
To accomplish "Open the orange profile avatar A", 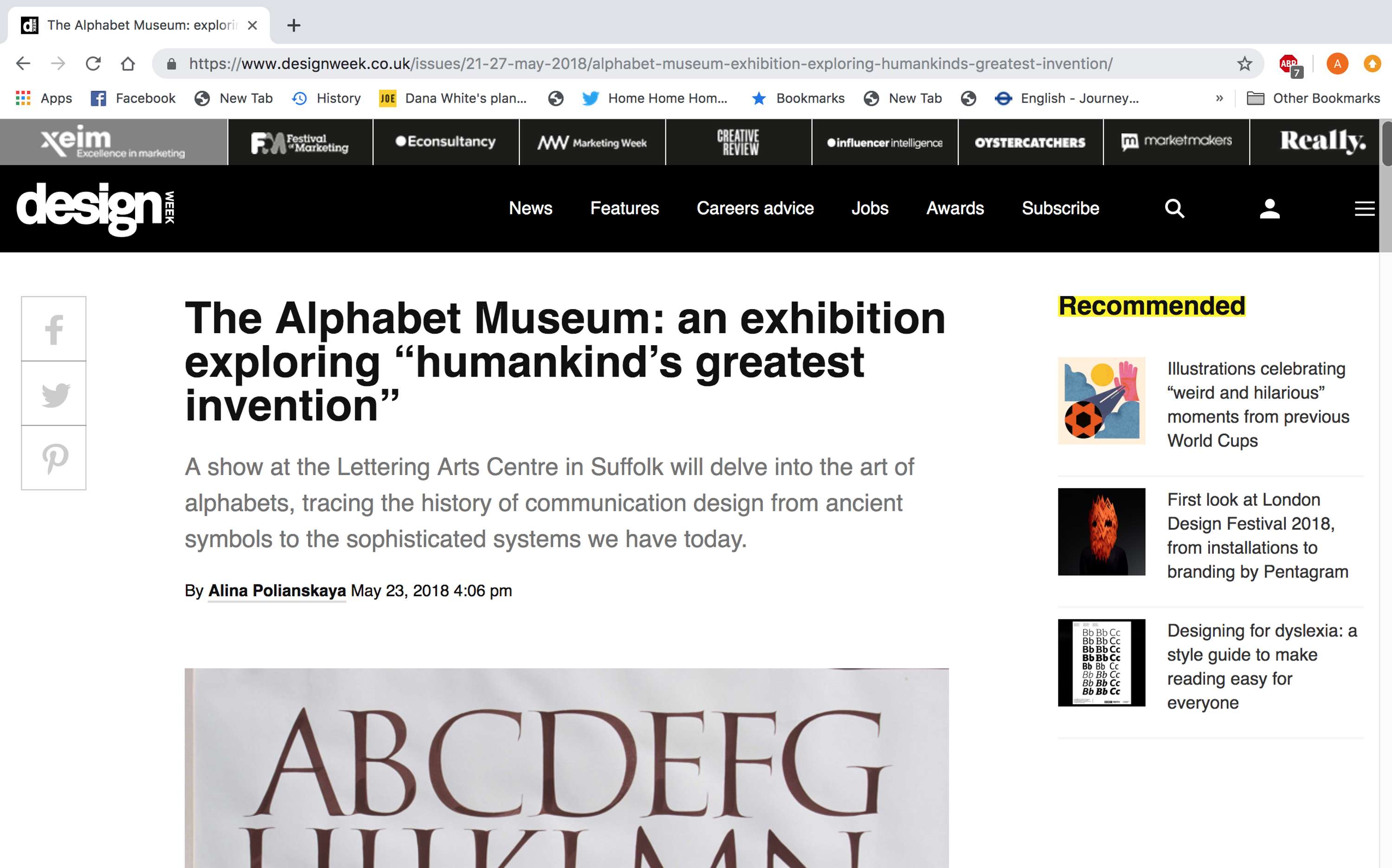I will point(1337,64).
